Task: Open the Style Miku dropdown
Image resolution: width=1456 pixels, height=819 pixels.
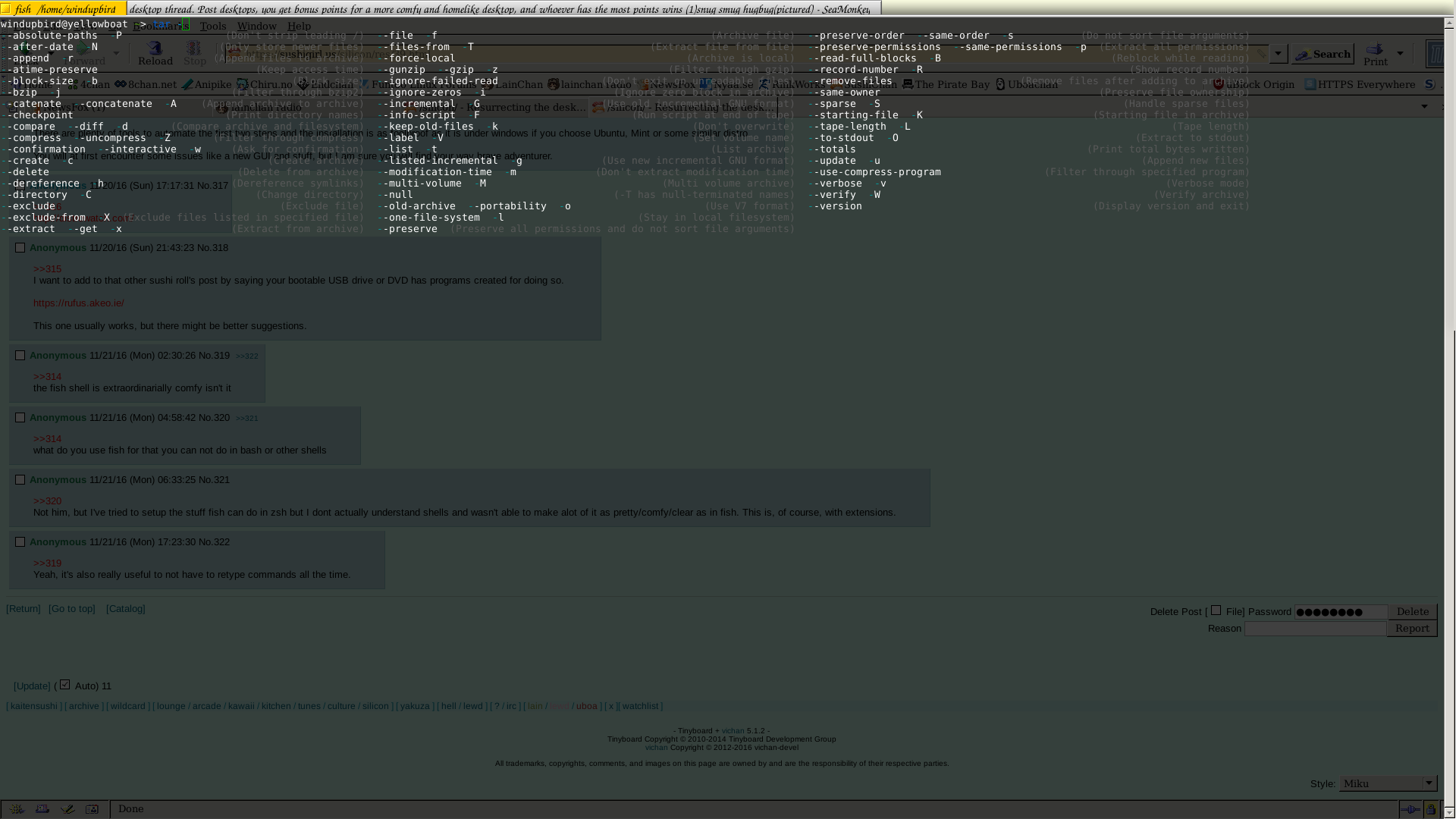Action: click(1388, 783)
